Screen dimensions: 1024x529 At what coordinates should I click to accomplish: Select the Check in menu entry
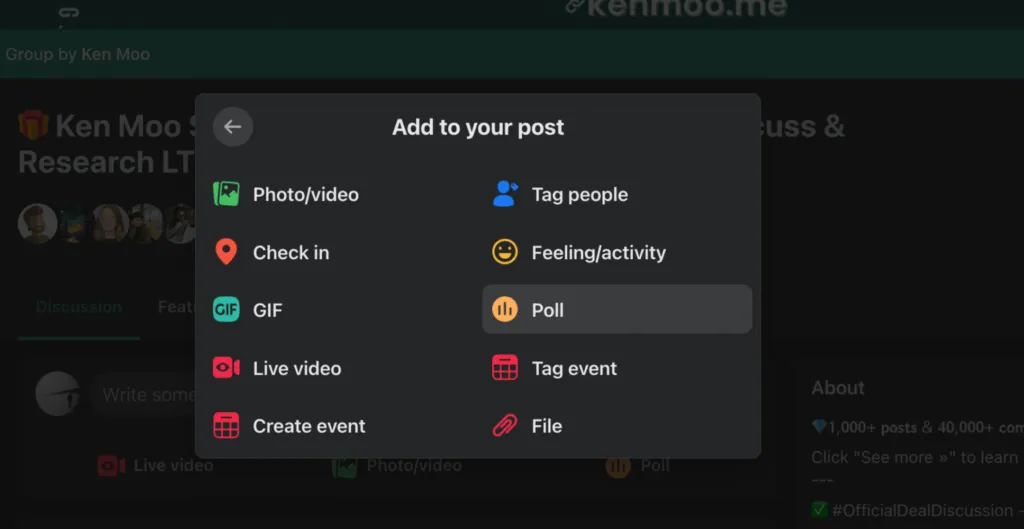pos(291,253)
